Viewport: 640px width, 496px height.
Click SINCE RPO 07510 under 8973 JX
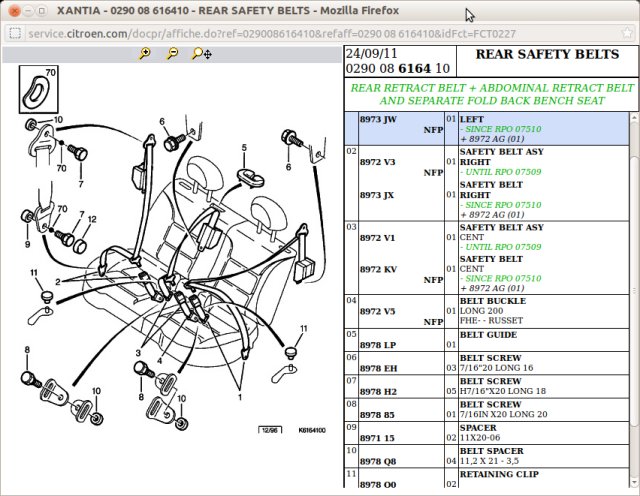click(500, 205)
